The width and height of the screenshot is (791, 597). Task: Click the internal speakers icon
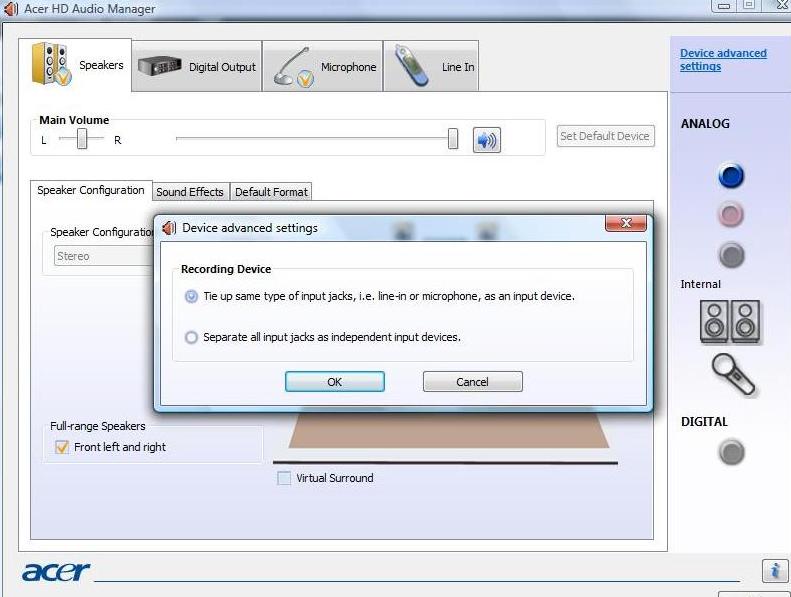pyautogui.click(x=729, y=322)
